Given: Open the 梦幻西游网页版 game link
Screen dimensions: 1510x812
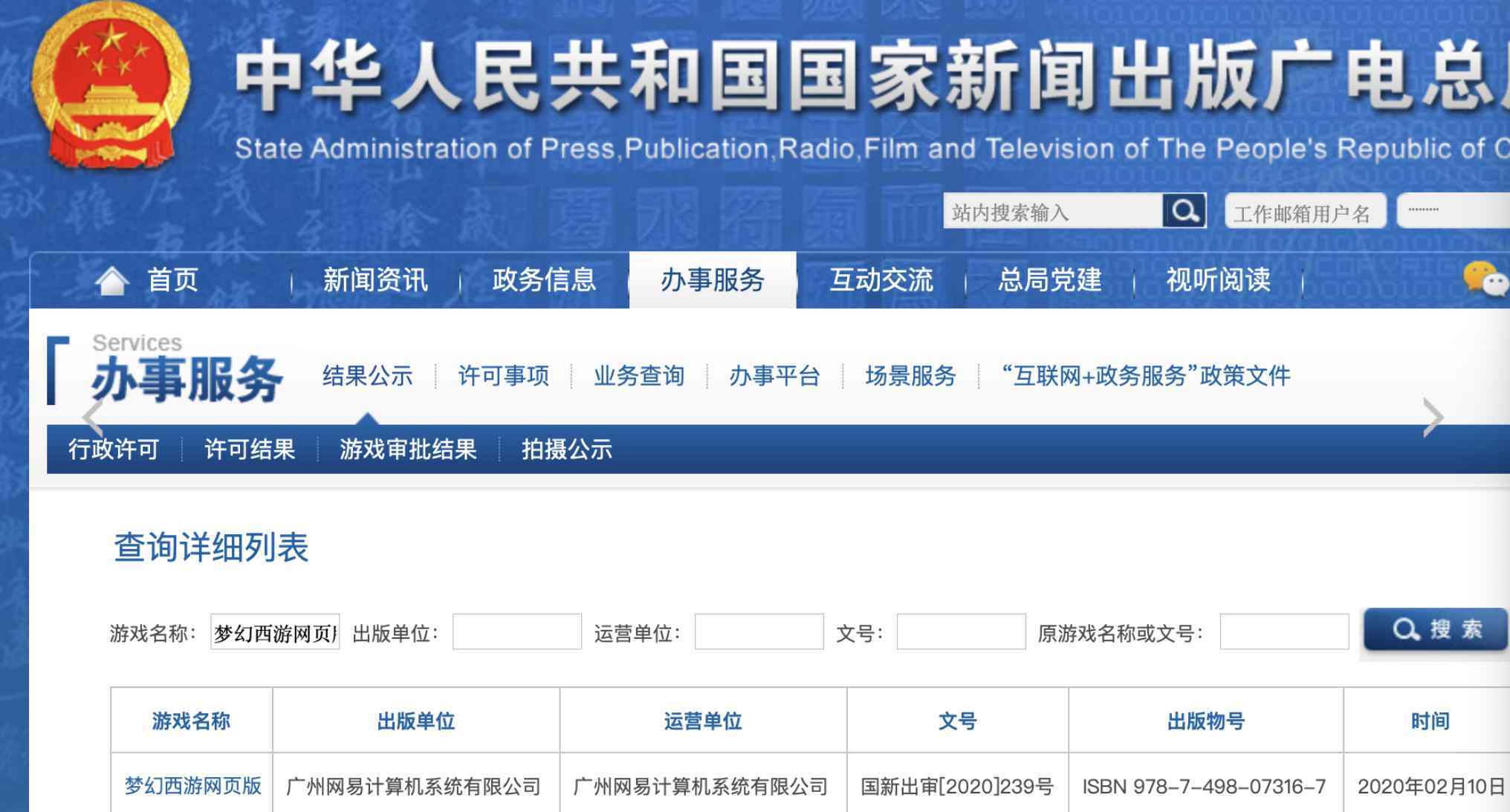Looking at the screenshot, I should click(x=193, y=786).
